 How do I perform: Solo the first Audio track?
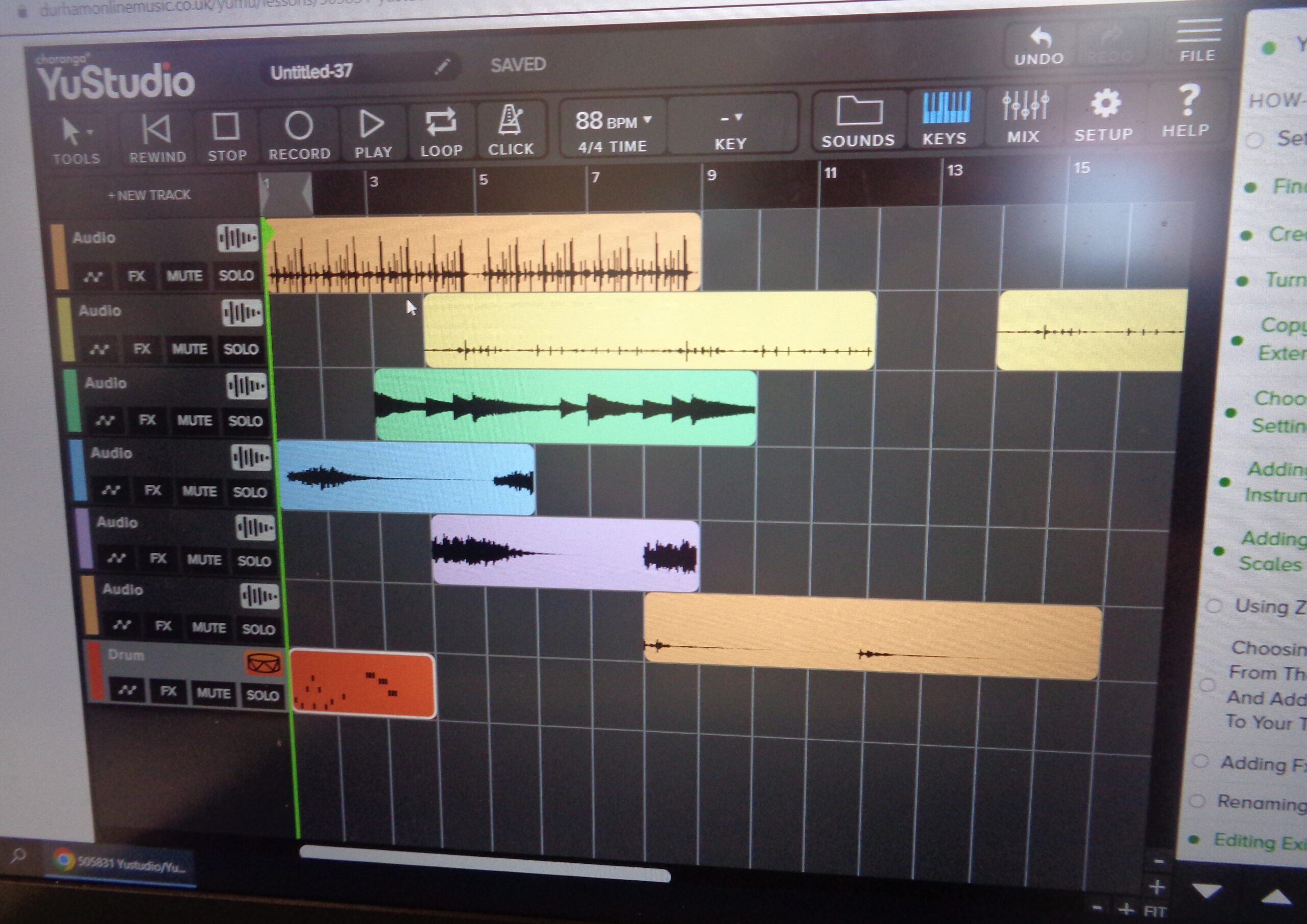pyautogui.click(x=236, y=276)
